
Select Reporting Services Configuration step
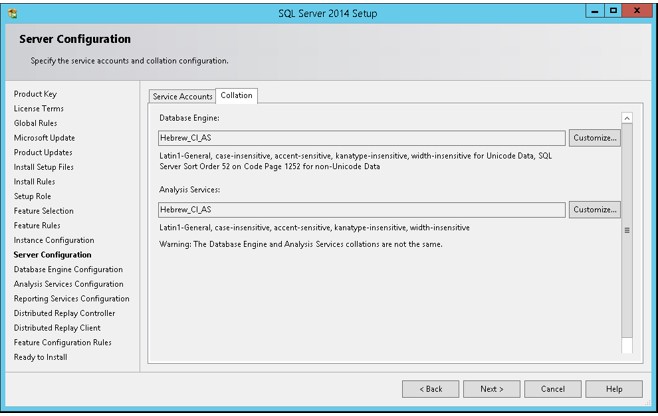click(x=71, y=299)
